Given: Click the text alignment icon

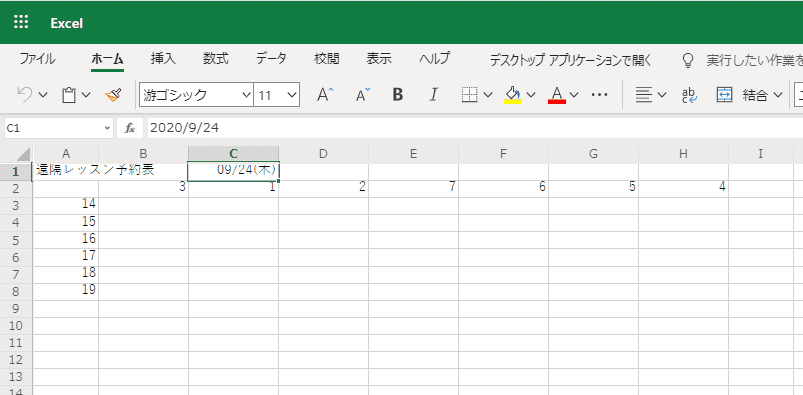Looking at the screenshot, I should [x=643, y=95].
